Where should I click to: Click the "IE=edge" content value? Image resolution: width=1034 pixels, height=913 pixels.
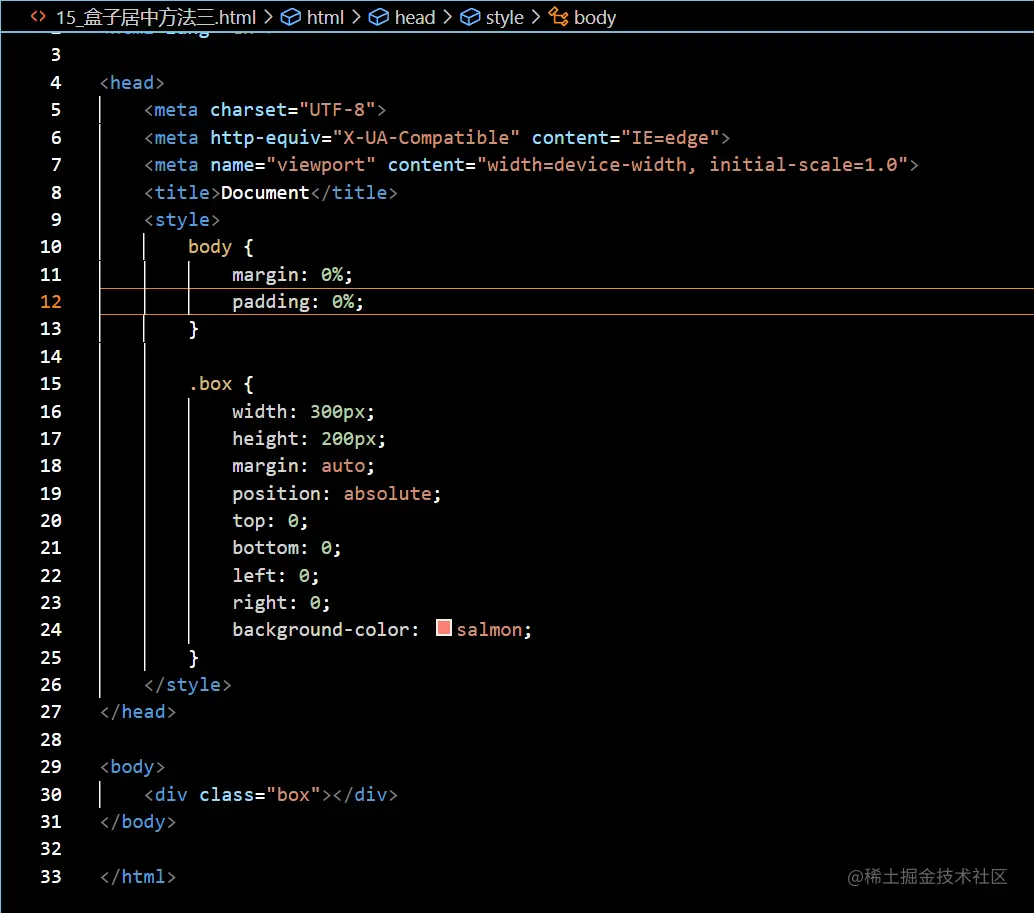[x=670, y=138]
